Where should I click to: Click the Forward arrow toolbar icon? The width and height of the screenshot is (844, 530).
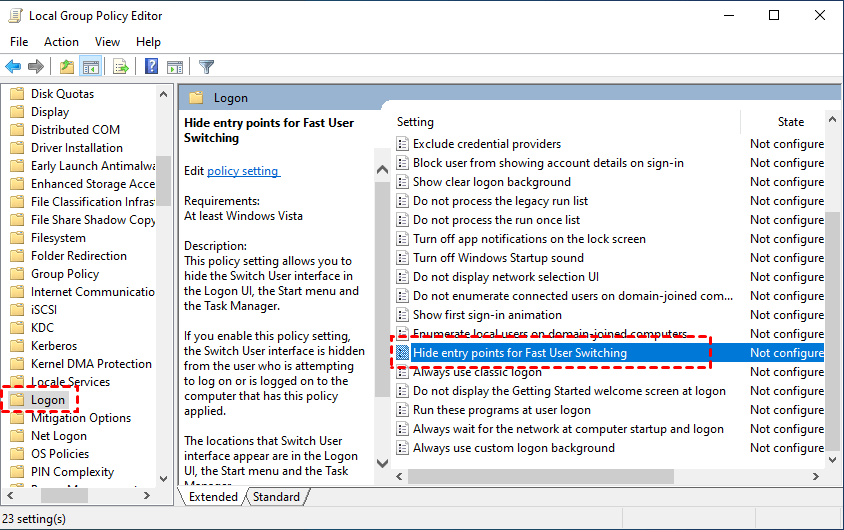pos(36,67)
